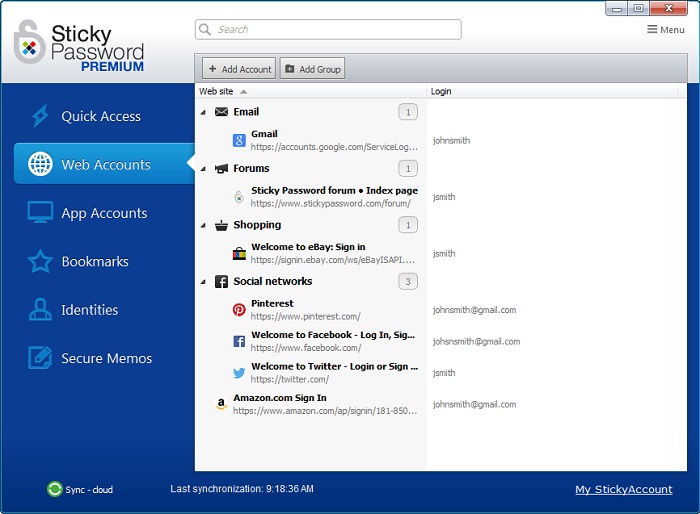Click the Quick Access lightning icon
The image size is (700, 514).
[40, 116]
